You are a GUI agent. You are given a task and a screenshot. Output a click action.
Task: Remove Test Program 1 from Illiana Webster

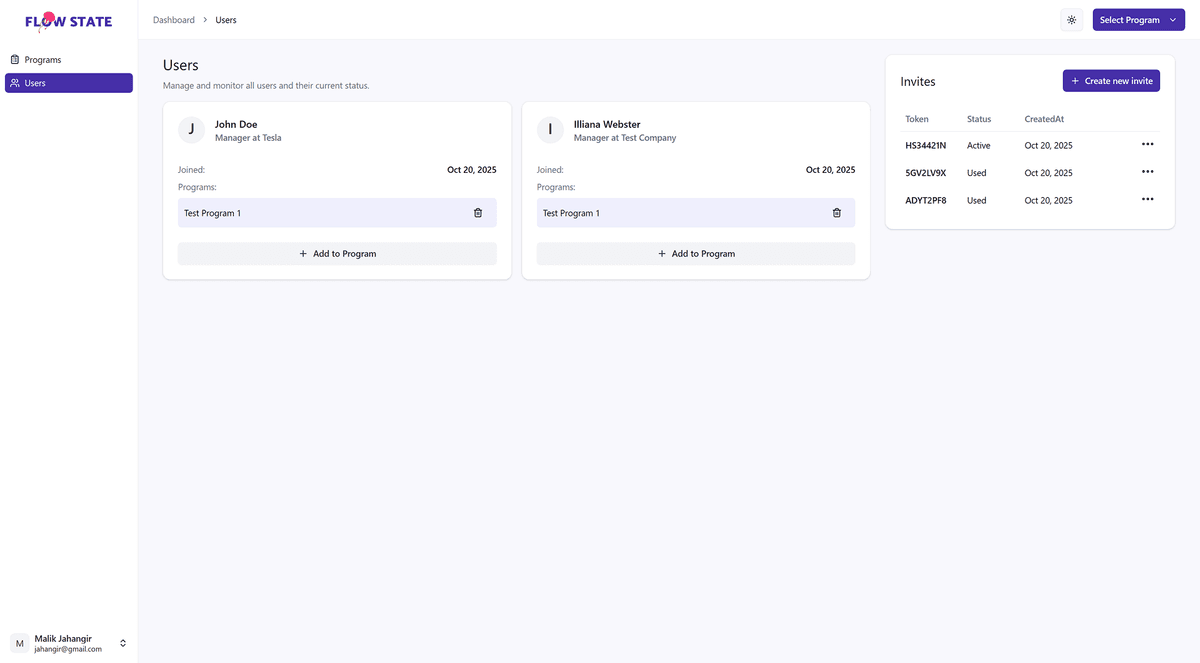click(836, 213)
